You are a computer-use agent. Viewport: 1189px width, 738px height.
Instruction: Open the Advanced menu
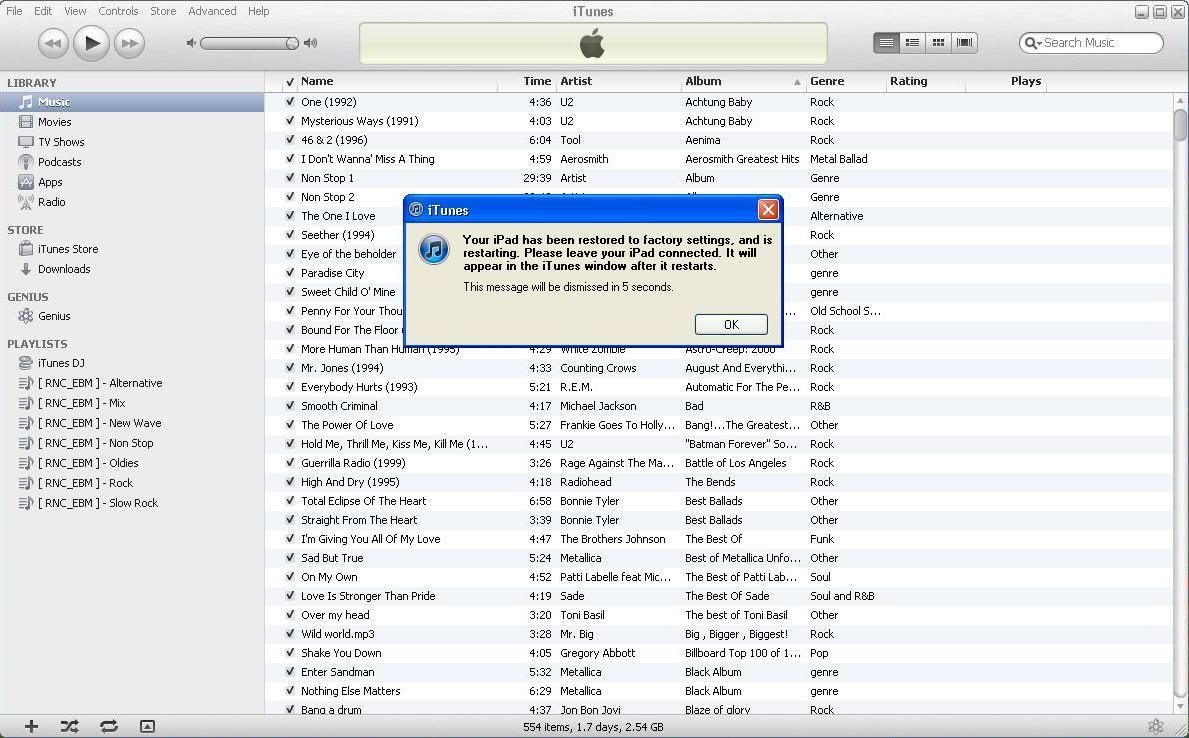[x=212, y=11]
